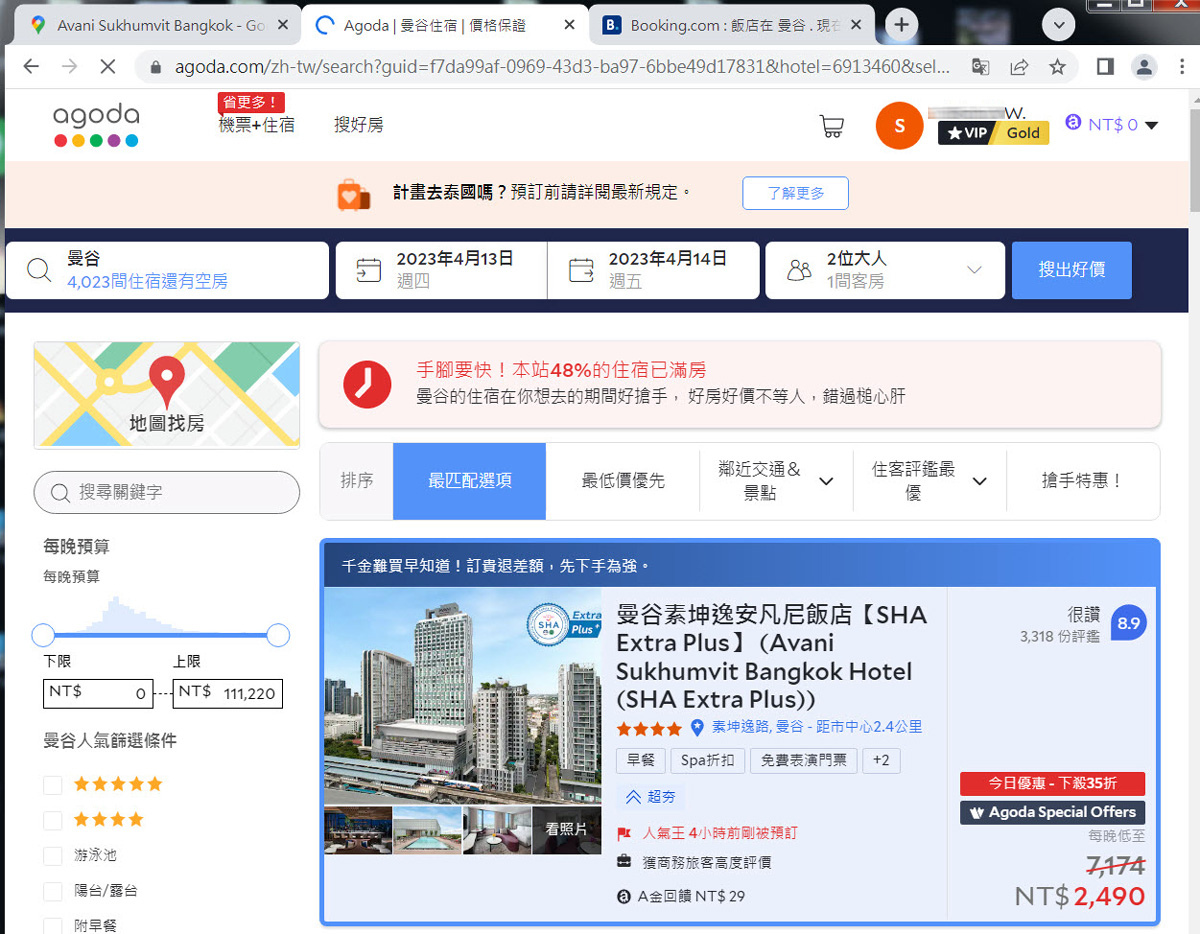Image resolution: width=1200 pixels, height=934 pixels.
Task: Click 搜出好價 search button
Action: (x=1071, y=270)
